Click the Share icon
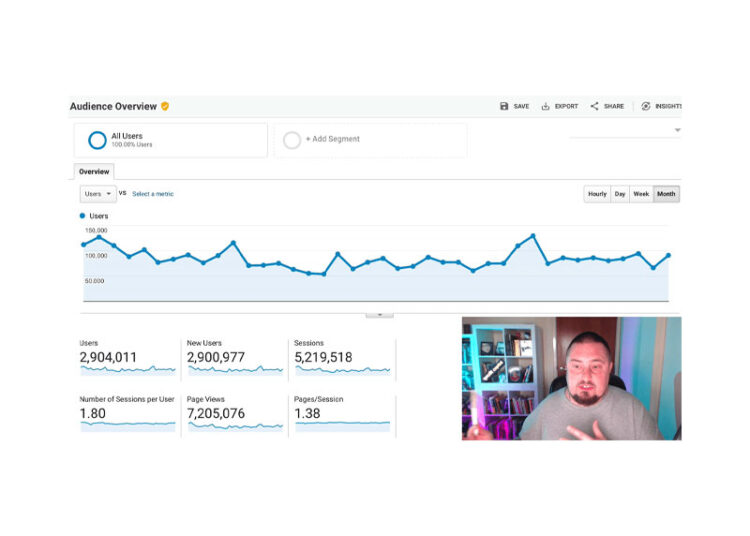Screen dimensions: 750x536 pyautogui.click(x=594, y=106)
